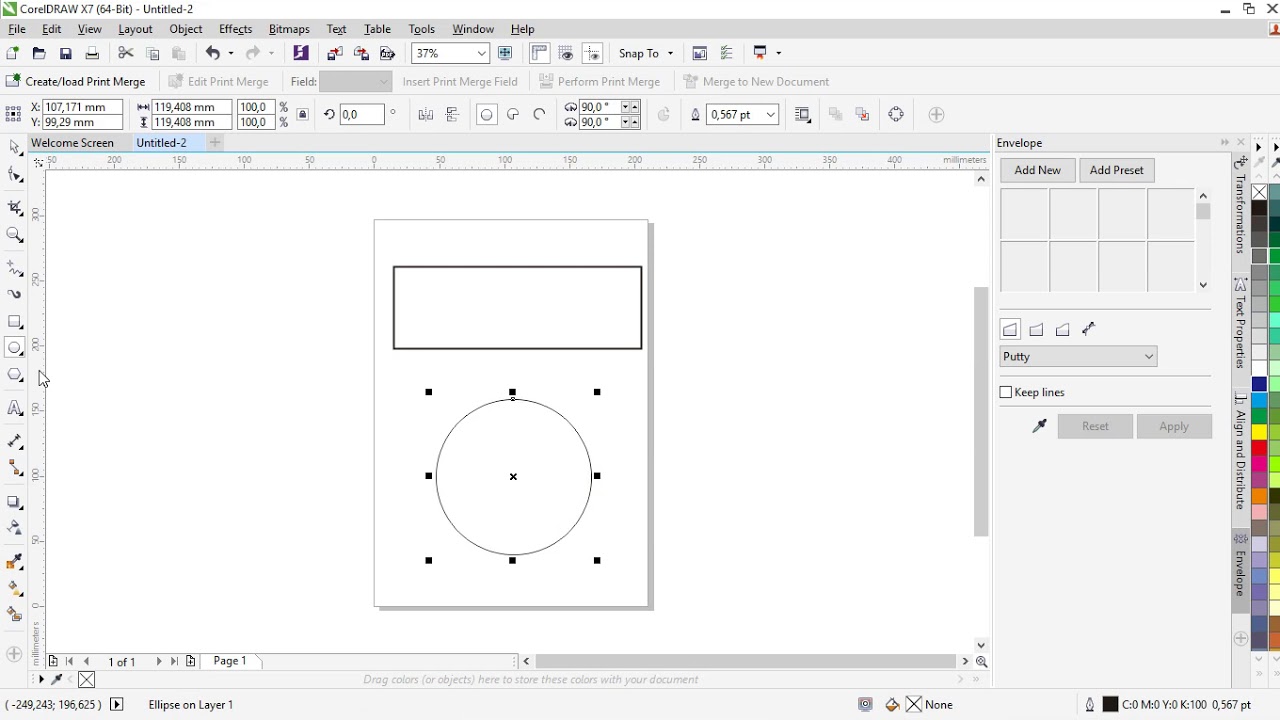Select the Color Eyedropper tool in toolbox
The height and width of the screenshot is (720, 1280).
click(x=15, y=562)
